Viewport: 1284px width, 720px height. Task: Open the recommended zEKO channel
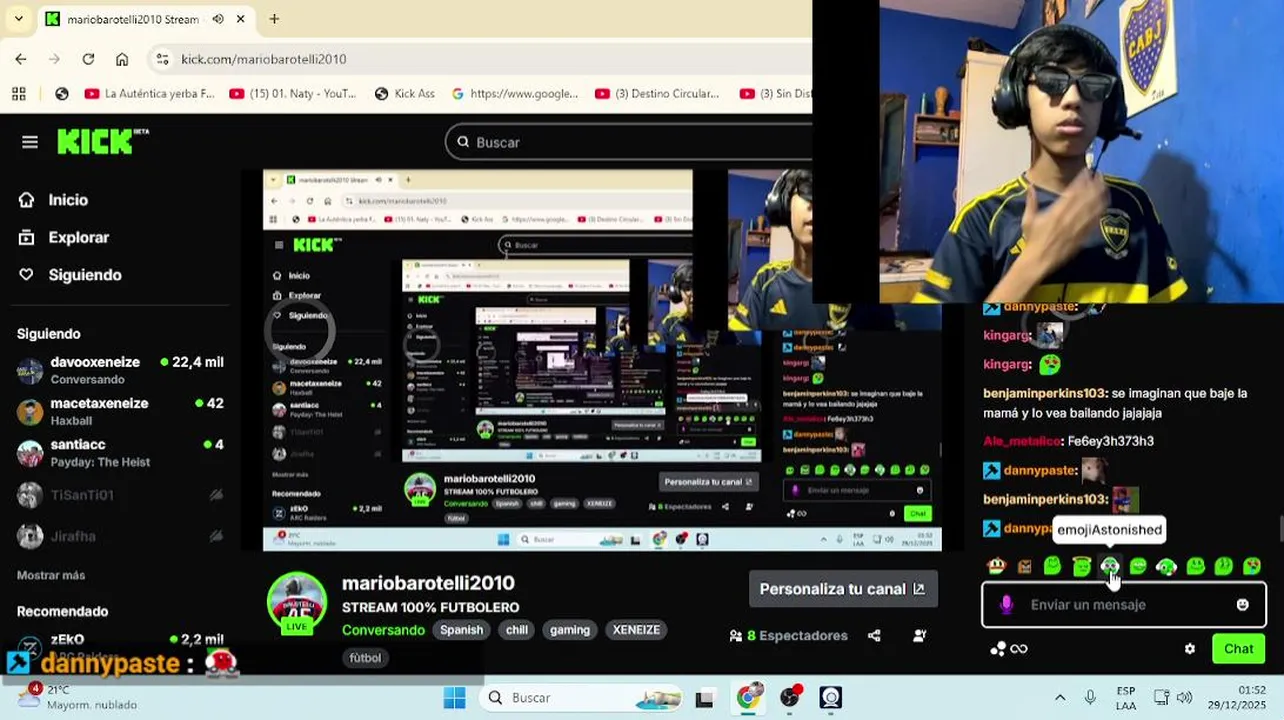coord(120,644)
